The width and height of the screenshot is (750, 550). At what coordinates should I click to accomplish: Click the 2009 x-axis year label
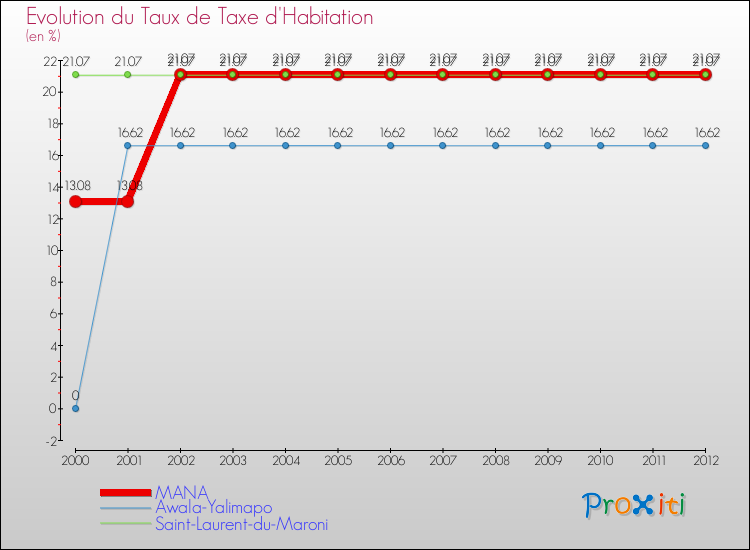pyautogui.click(x=548, y=461)
